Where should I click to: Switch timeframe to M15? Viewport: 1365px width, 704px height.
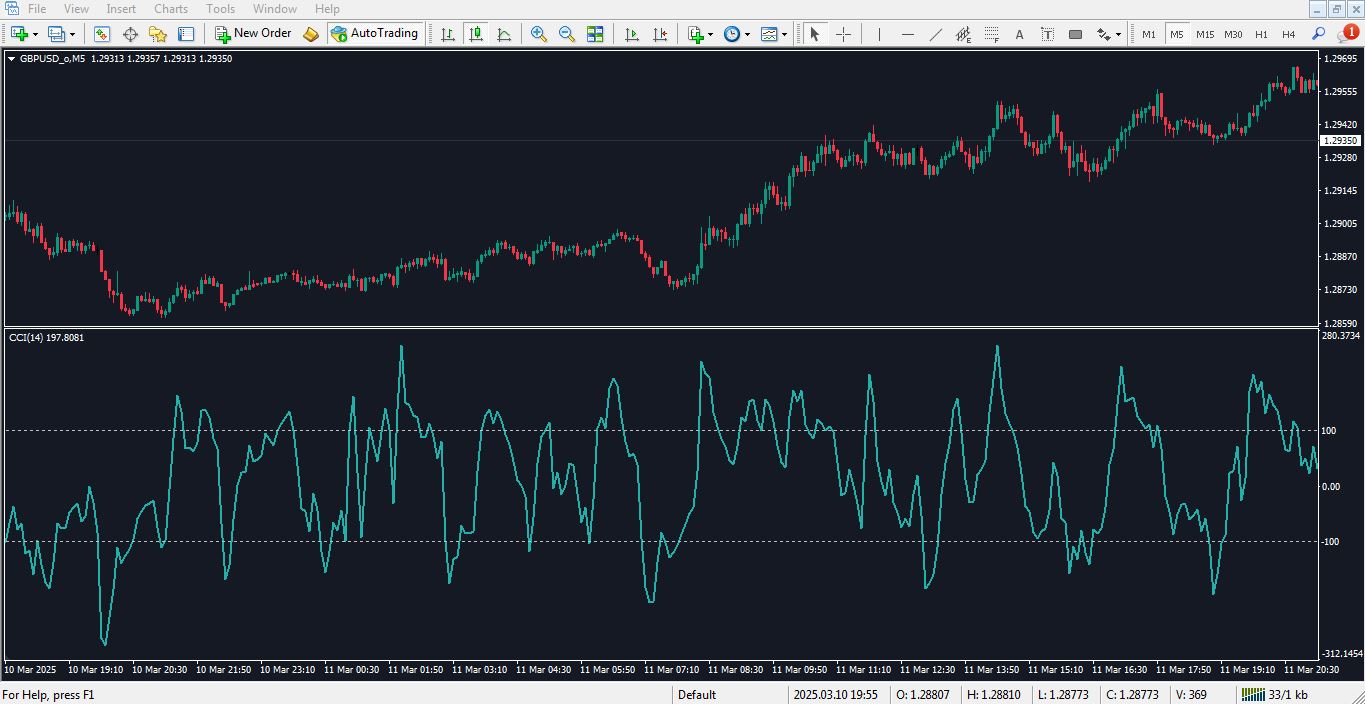tap(1204, 34)
